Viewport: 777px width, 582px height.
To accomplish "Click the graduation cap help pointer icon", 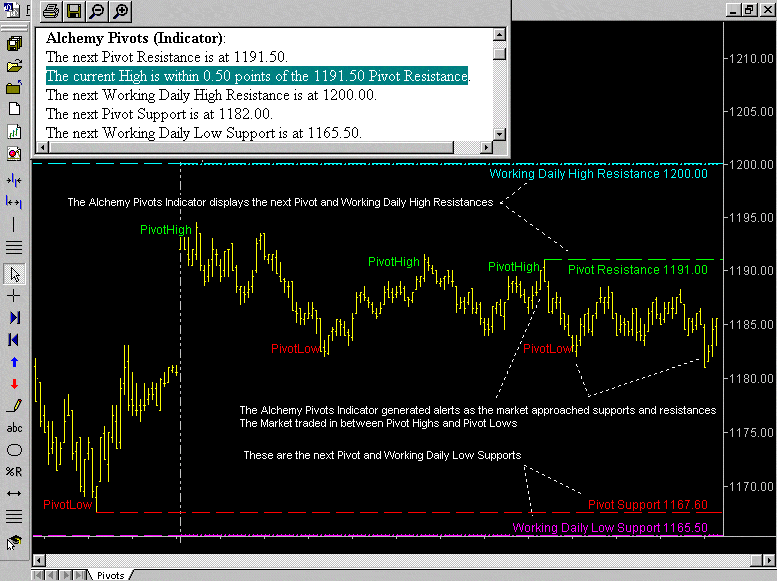I will coord(14,542).
